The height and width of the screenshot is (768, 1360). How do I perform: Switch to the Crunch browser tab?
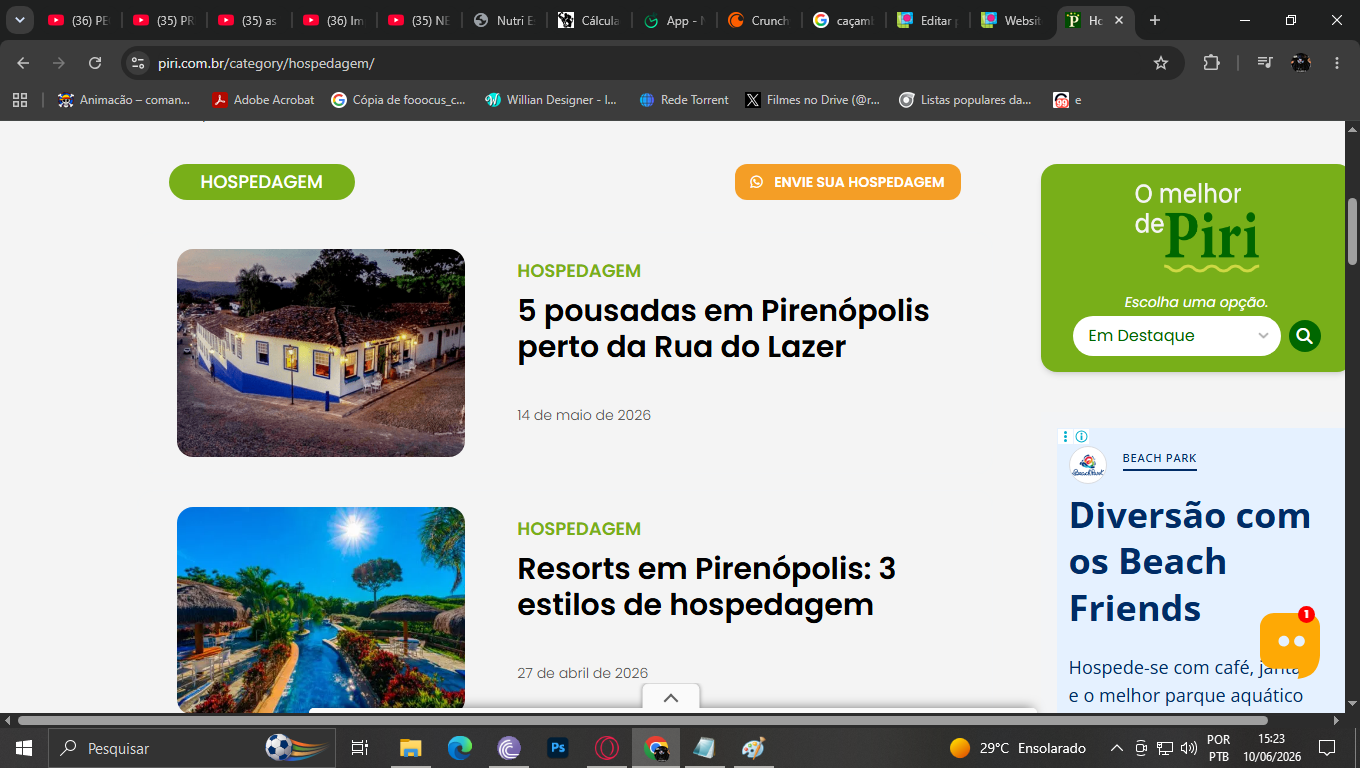coord(759,20)
